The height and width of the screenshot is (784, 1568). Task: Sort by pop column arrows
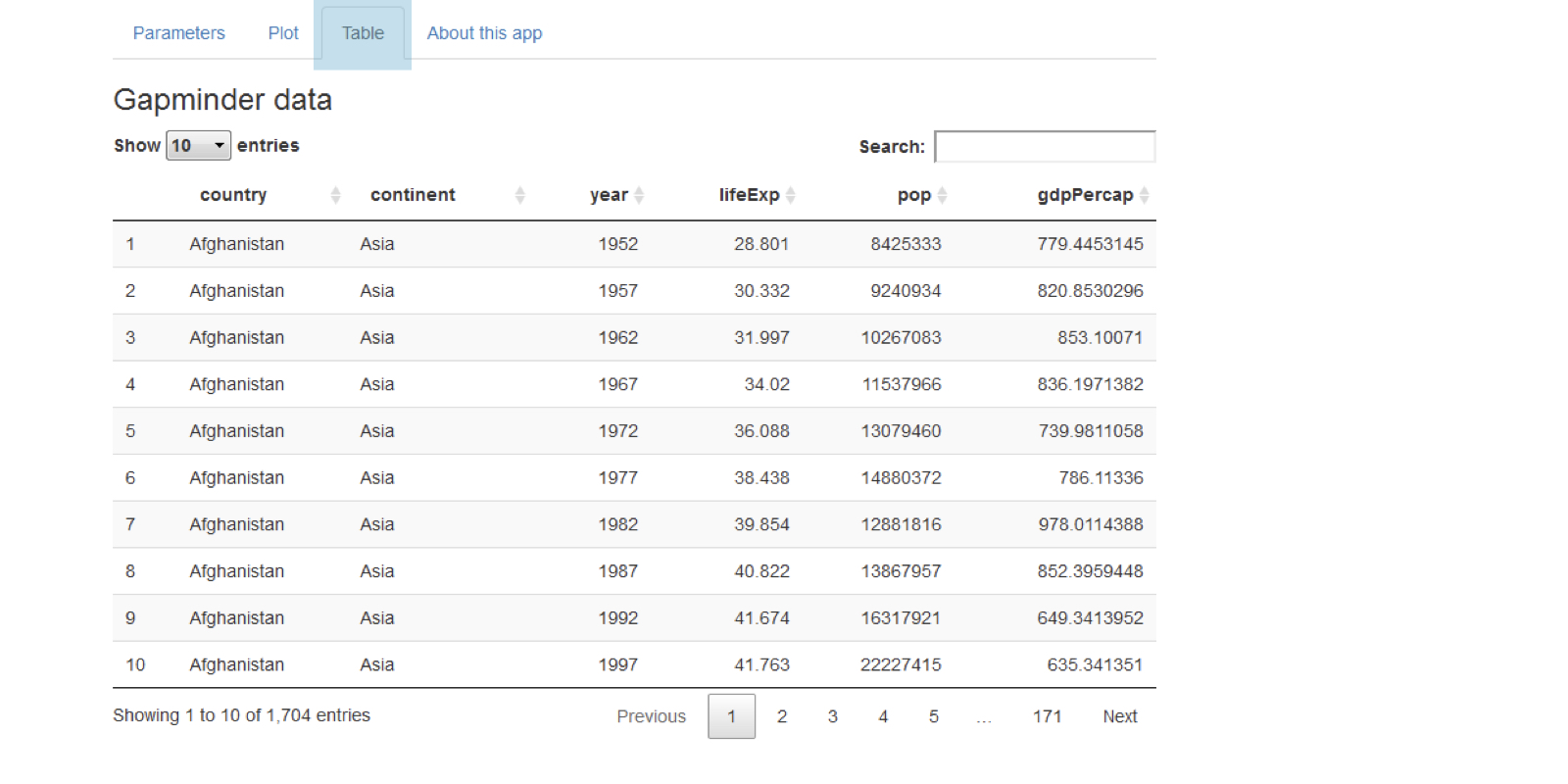click(x=942, y=195)
